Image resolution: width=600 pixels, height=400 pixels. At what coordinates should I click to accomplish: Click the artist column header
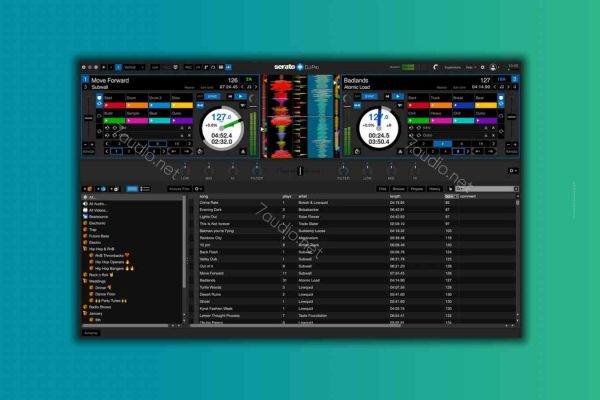point(303,196)
